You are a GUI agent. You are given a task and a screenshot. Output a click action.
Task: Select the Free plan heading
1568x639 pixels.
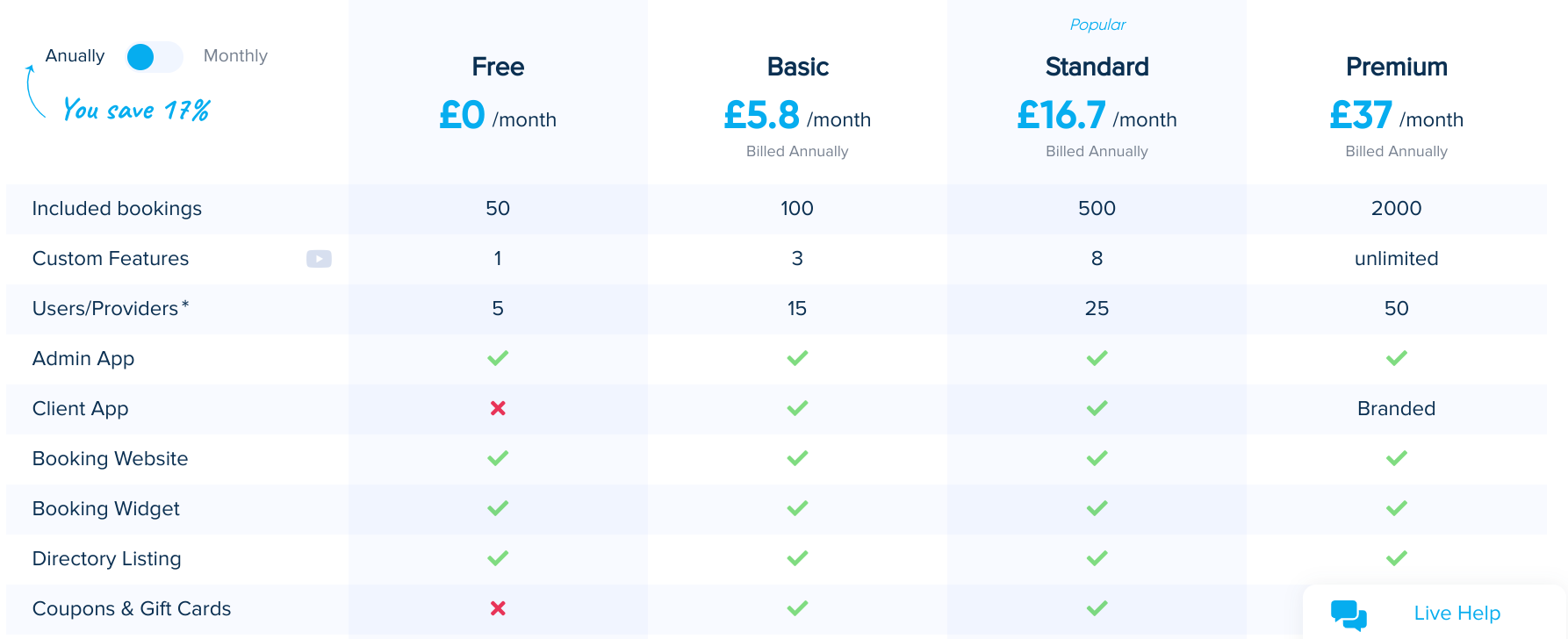(498, 67)
